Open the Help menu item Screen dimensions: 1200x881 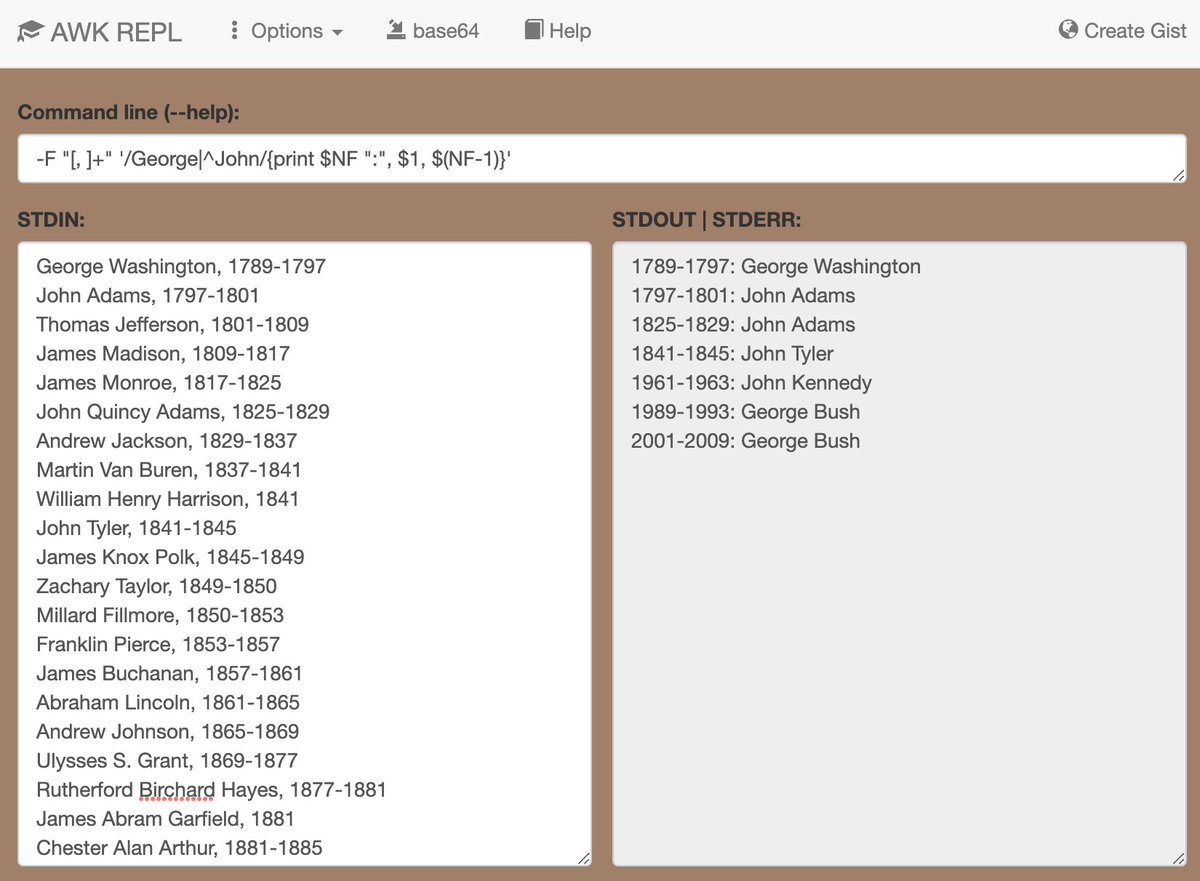(558, 31)
